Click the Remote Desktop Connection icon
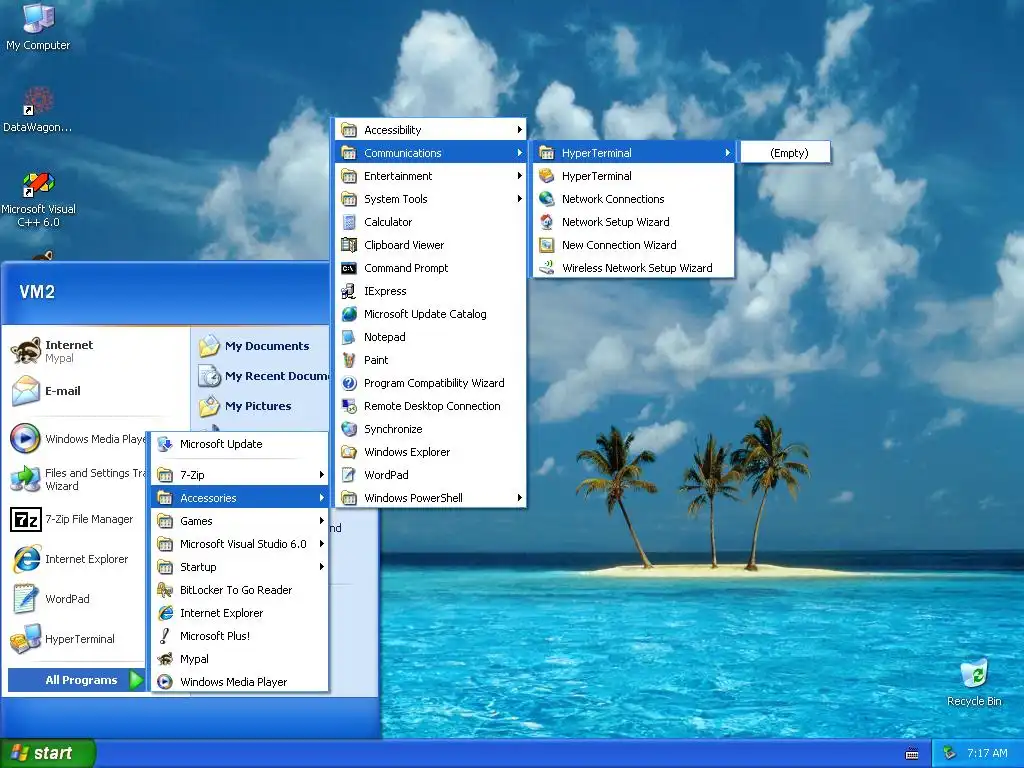 tap(349, 406)
